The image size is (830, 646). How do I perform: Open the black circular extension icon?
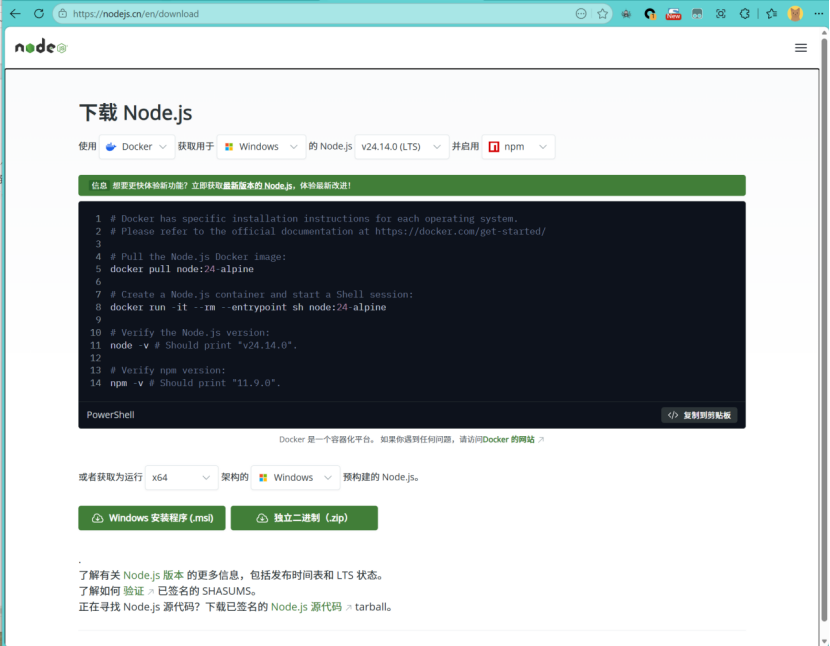(649, 14)
